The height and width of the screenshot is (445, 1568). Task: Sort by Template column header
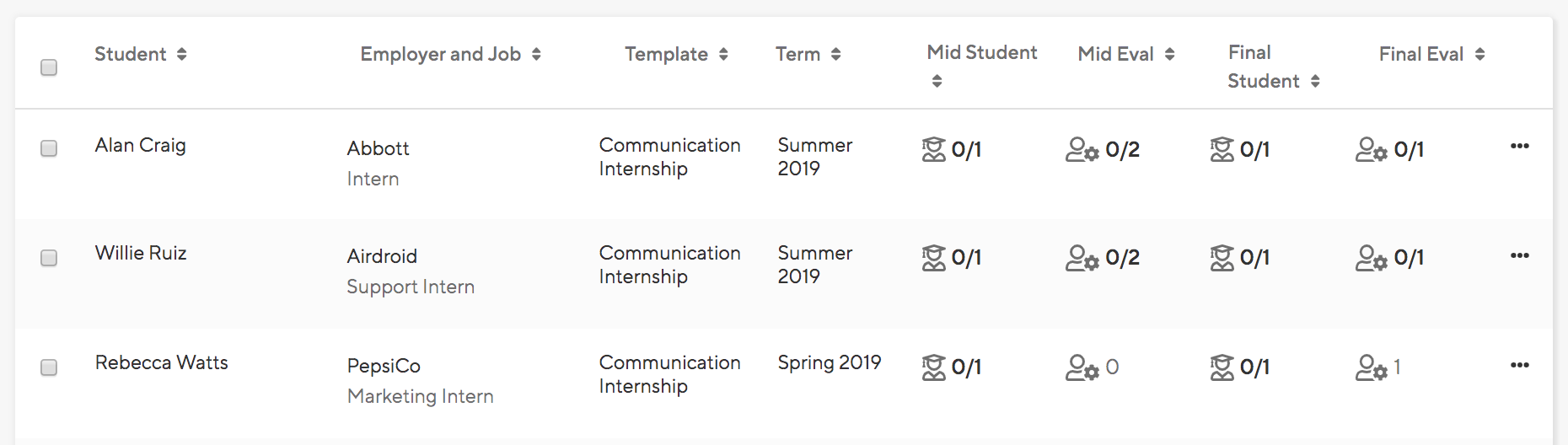click(x=676, y=54)
